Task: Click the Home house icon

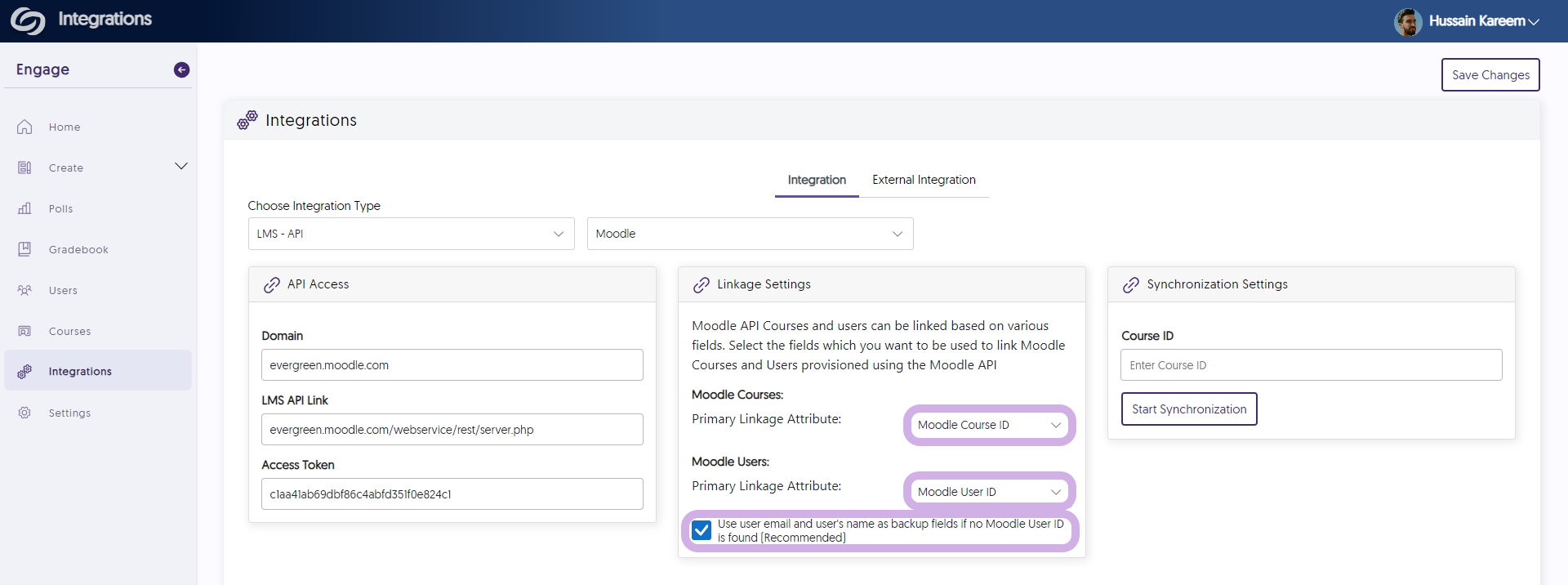Action: point(24,127)
